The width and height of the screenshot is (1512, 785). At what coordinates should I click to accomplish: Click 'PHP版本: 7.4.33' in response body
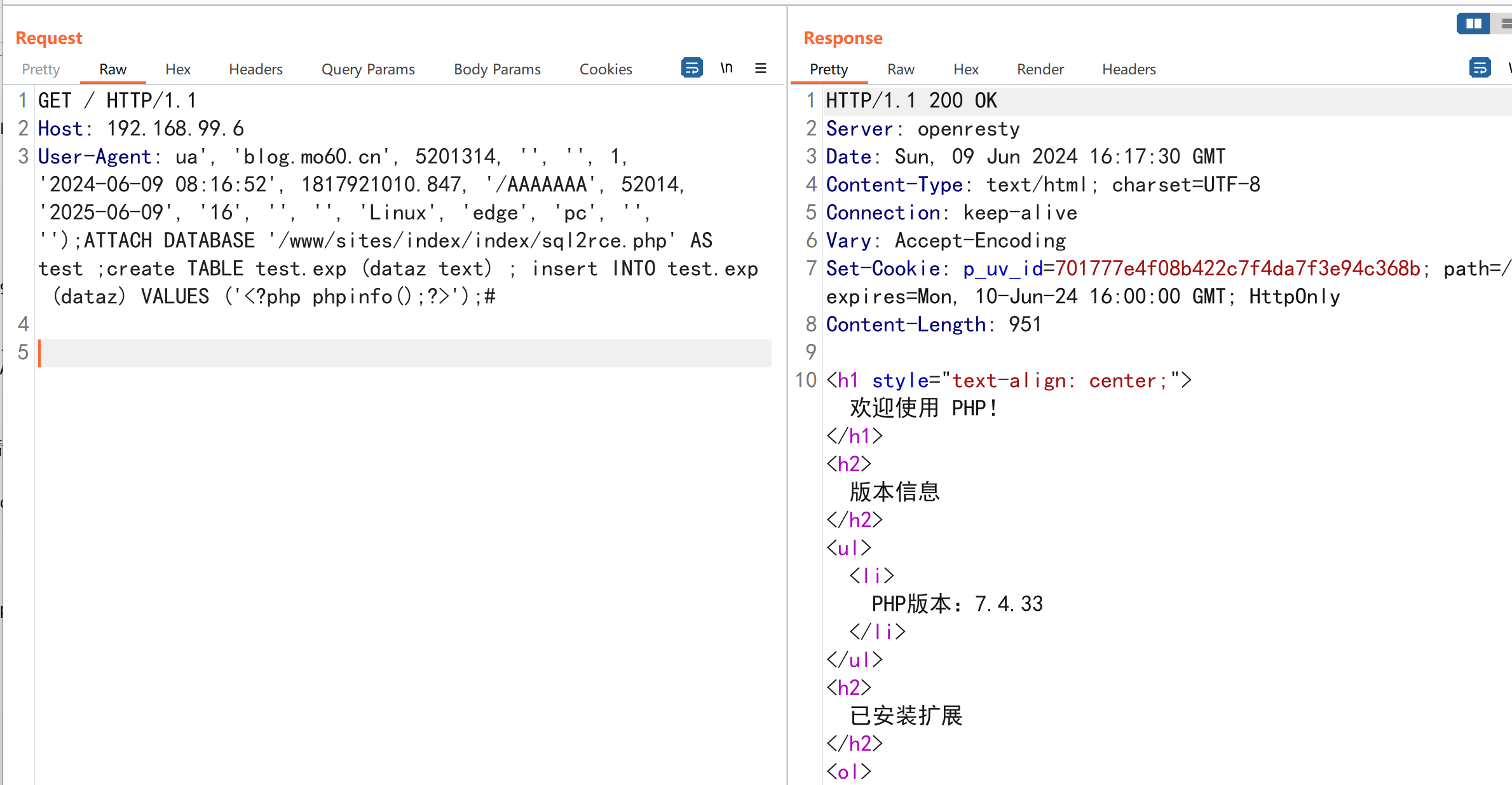pyautogui.click(x=957, y=604)
